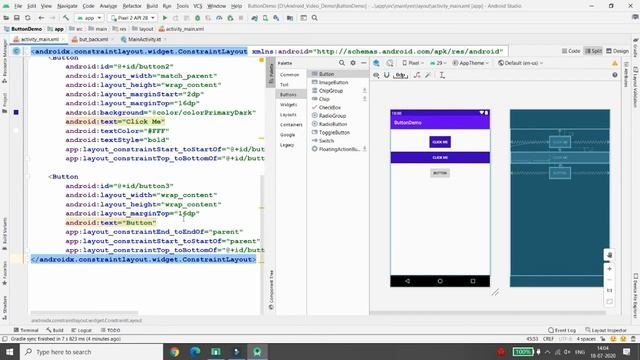Open Microsoft Edge from the taskbar

pos(195,352)
